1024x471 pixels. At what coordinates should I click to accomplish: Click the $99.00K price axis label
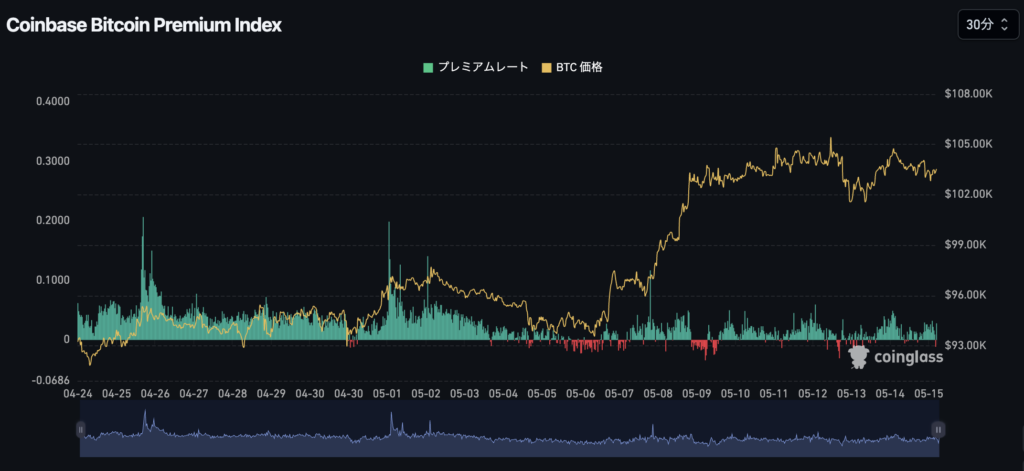(966, 245)
